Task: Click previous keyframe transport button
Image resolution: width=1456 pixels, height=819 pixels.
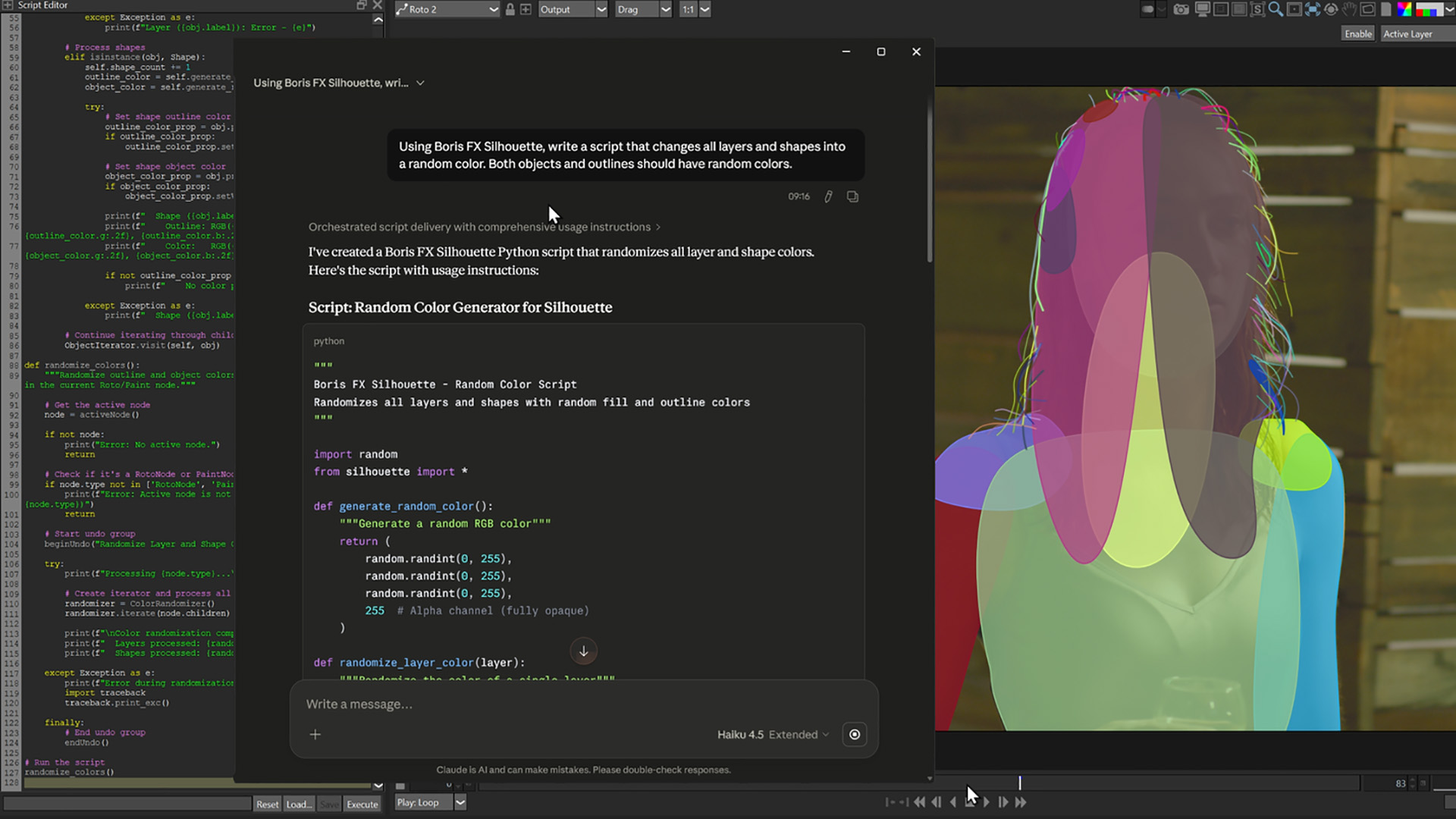Action: (937, 802)
